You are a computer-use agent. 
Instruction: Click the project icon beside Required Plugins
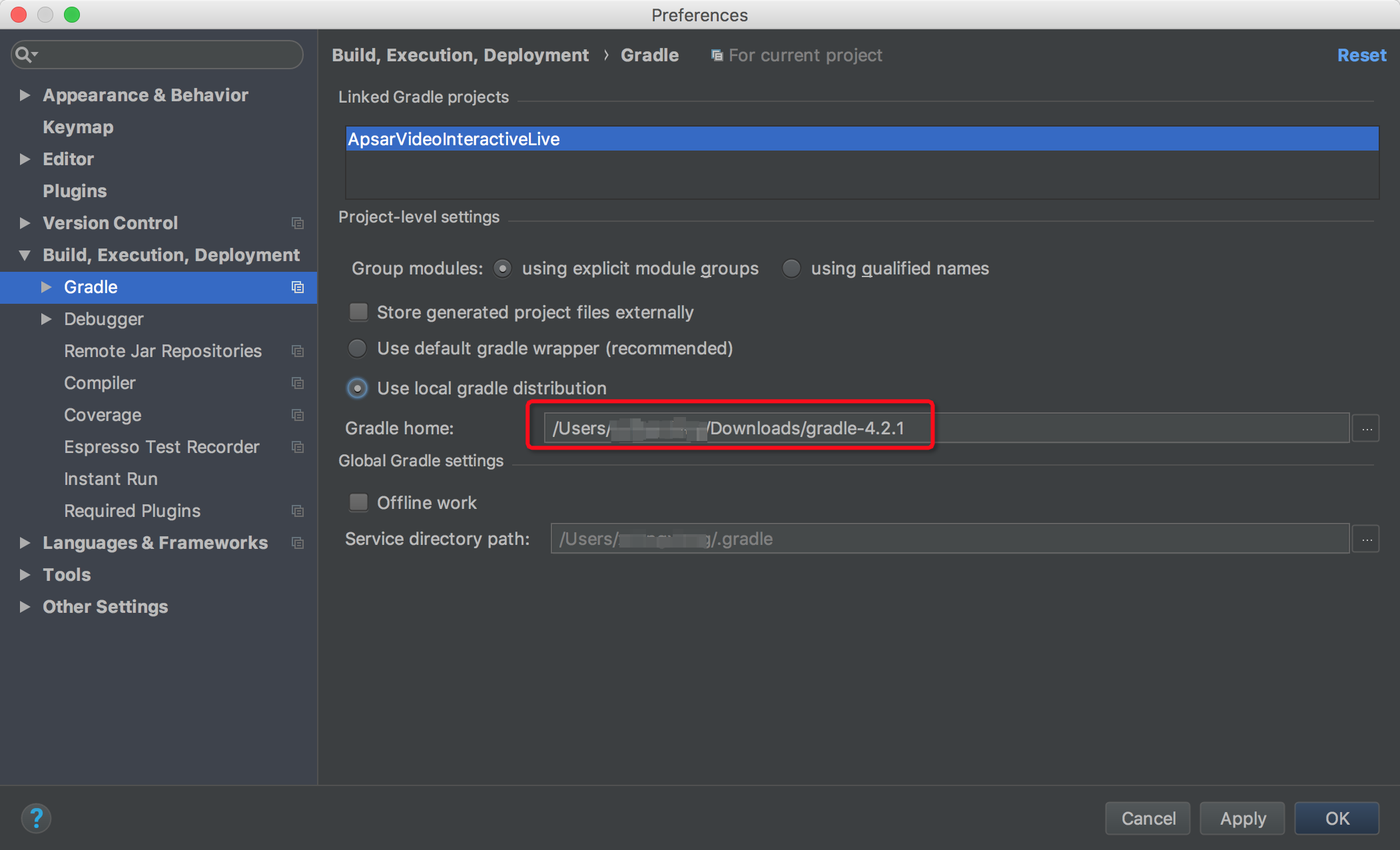[x=298, y=511]
